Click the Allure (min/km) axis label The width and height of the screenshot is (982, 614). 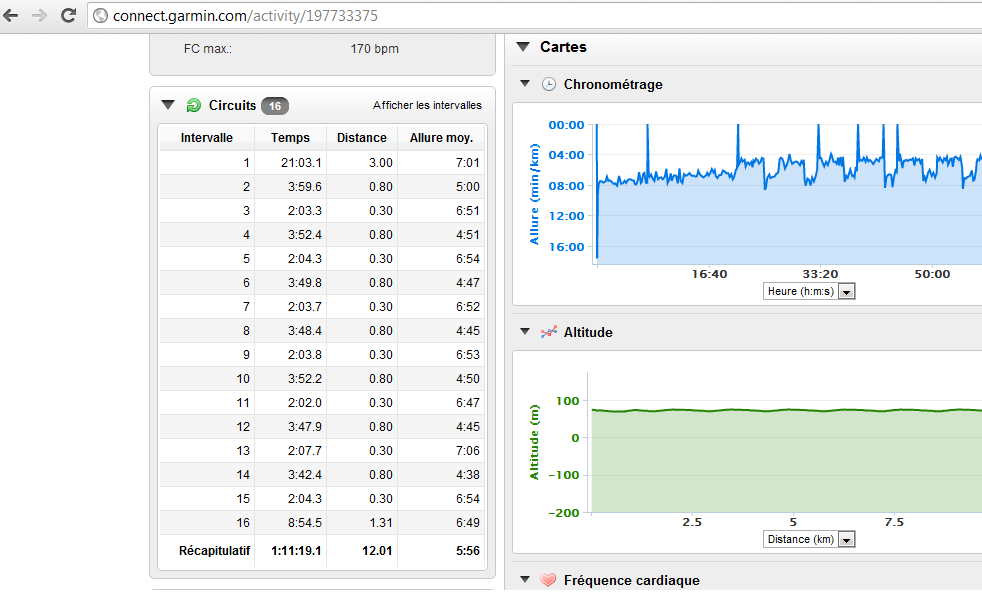point(534,194)
